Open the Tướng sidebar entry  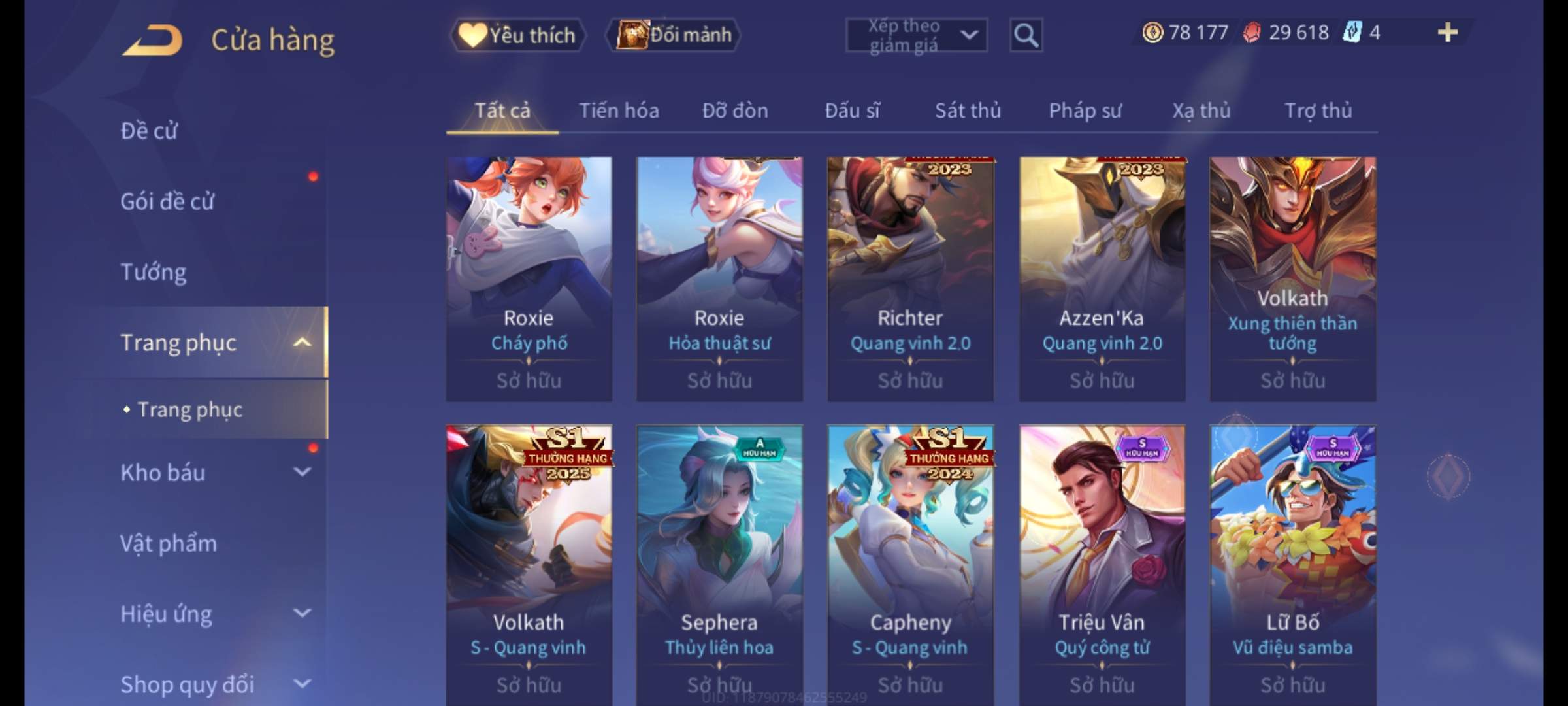[x=154, y=272]
